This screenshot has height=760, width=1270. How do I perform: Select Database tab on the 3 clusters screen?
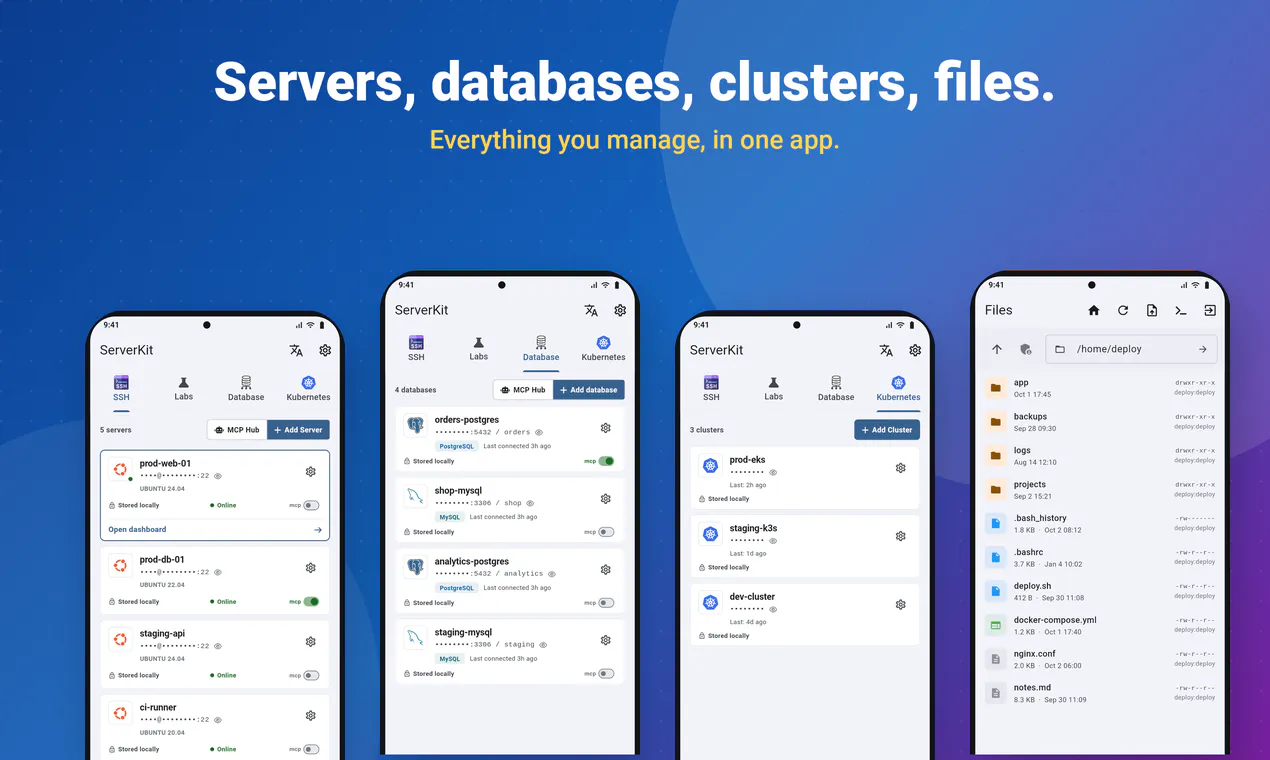click(x=836, y=388)
